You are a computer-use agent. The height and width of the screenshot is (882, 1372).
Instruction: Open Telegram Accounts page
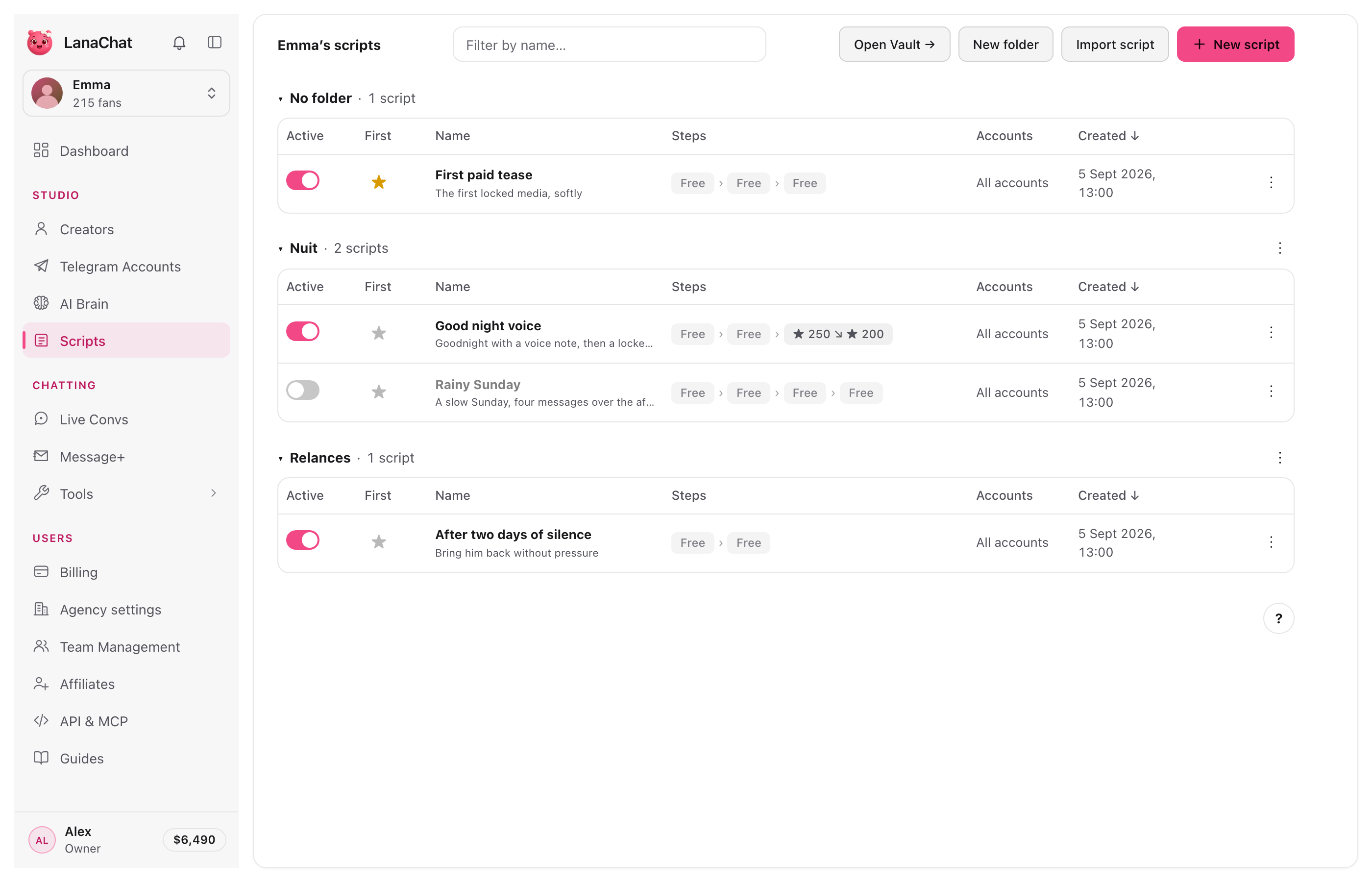pyautogui.click(x=126, y=267)
